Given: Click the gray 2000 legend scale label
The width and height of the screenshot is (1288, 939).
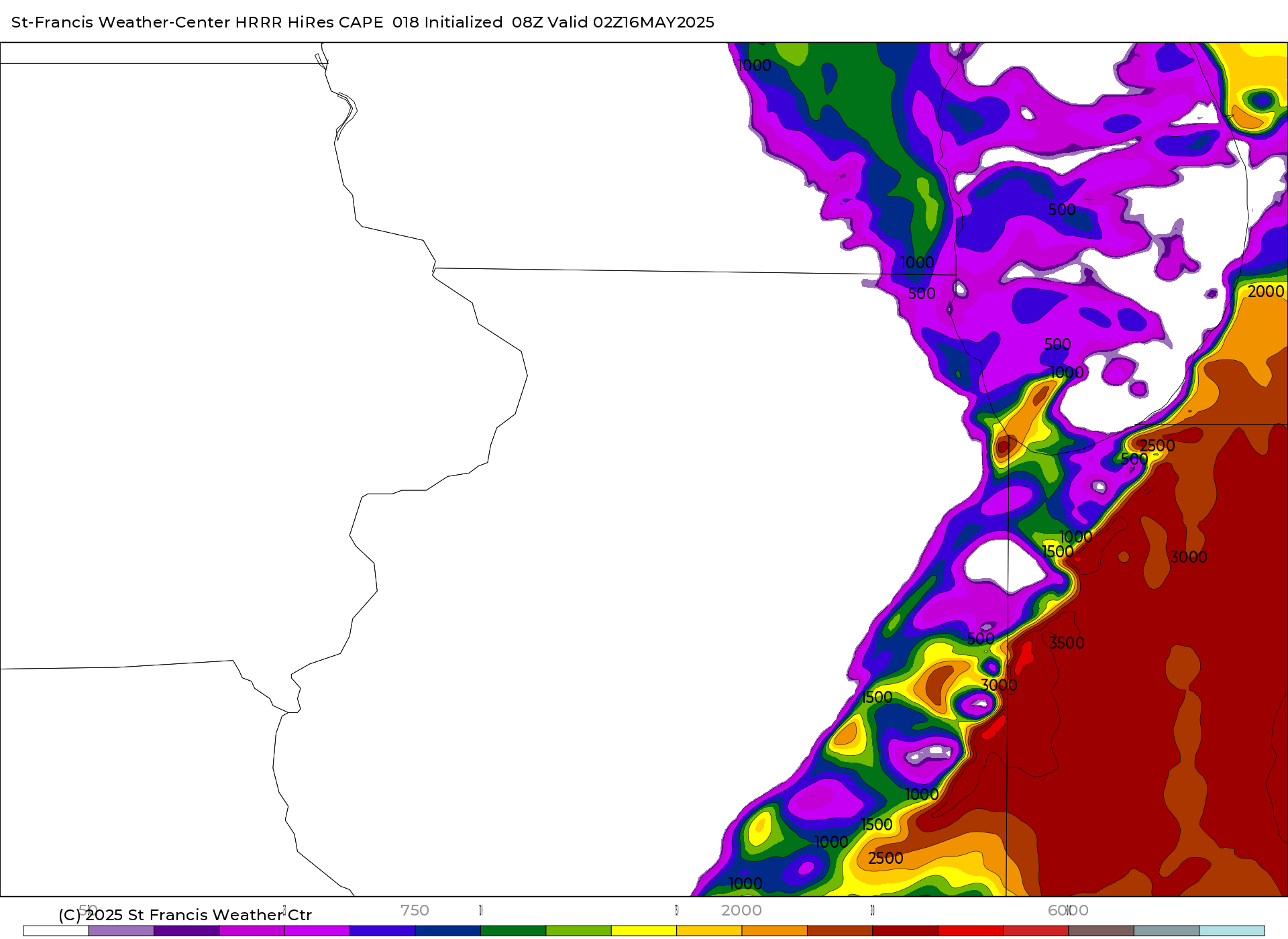Looking at the screenshot, I should coord(741,910).
